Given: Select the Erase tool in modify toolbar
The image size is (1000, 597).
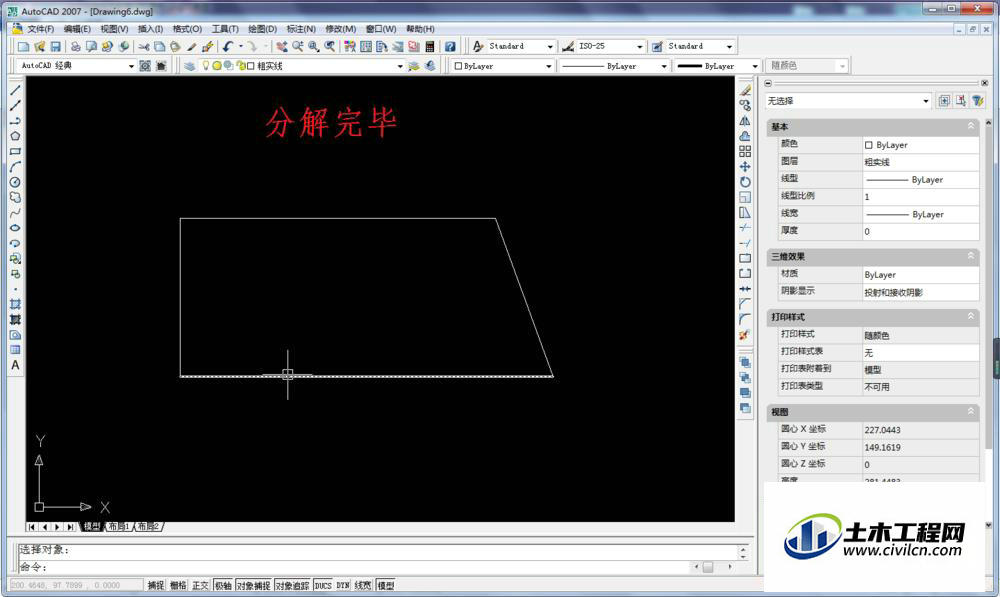Looking at the screenshot, I should click(745, 91).
